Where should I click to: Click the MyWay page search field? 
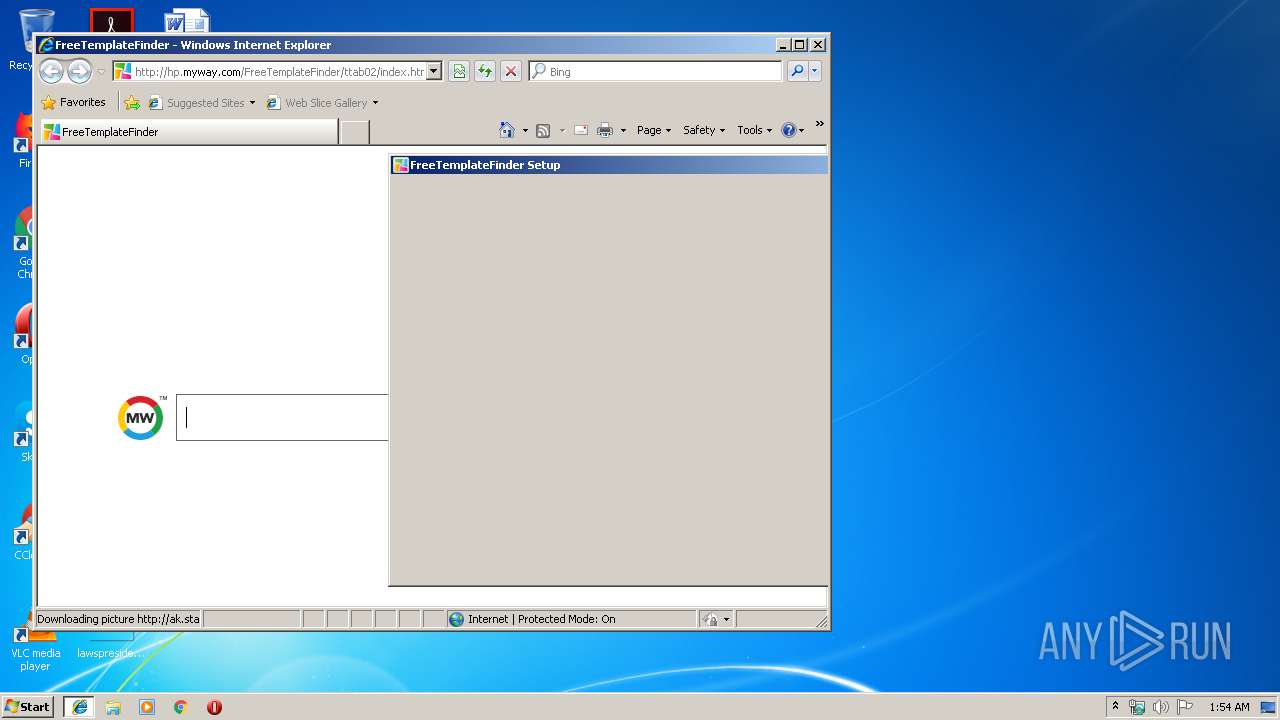click(282, 417)
